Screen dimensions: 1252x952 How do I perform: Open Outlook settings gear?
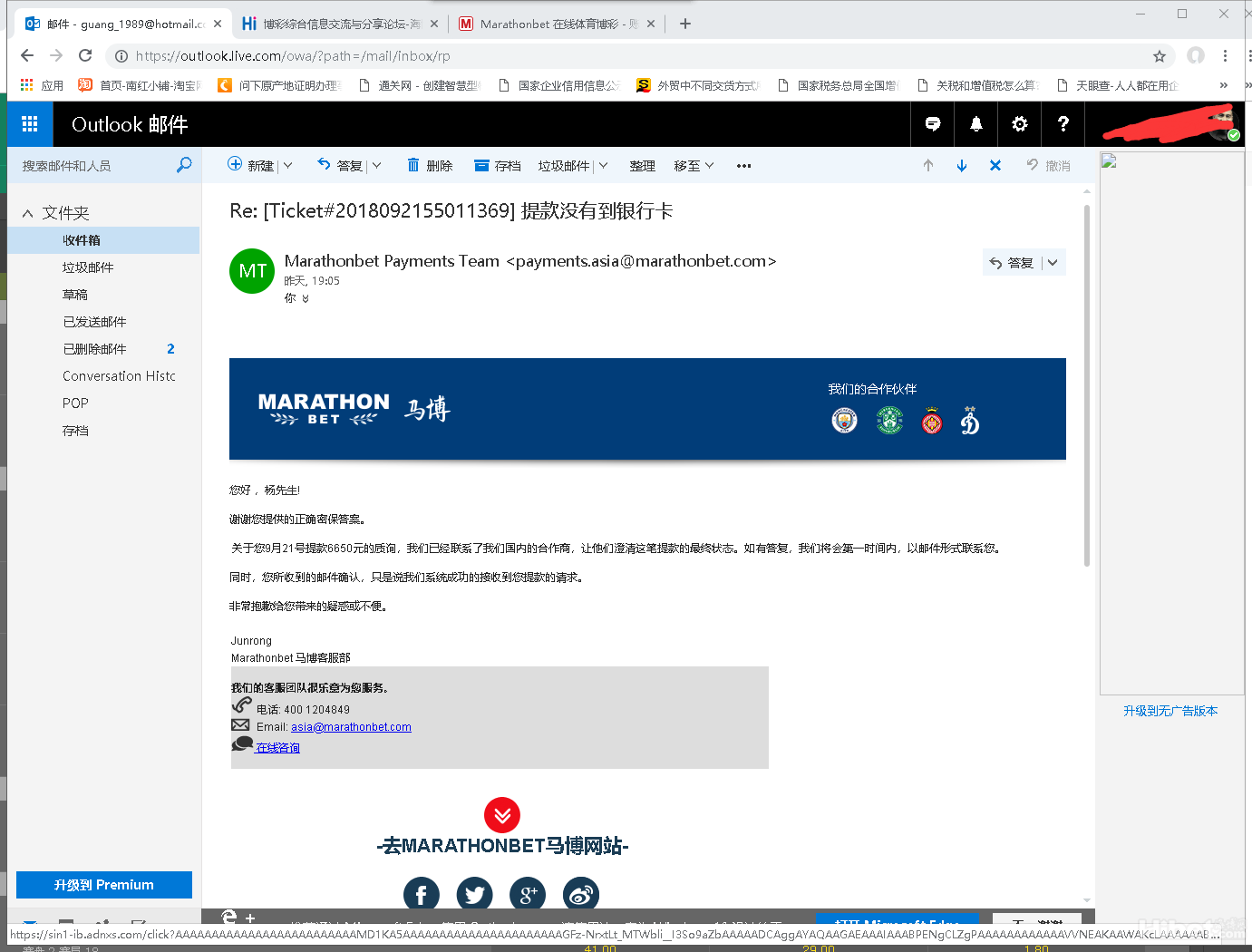1019,124
